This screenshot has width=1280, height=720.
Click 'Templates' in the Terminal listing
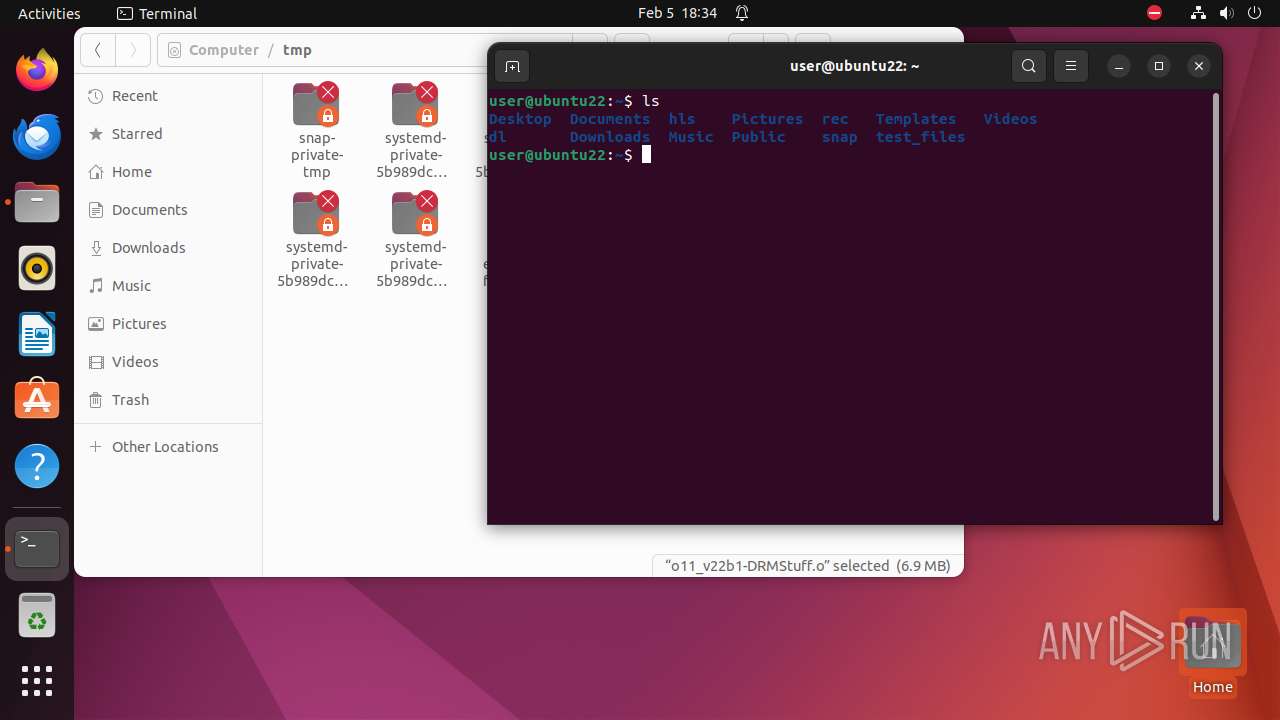click(x=916, y=119)
